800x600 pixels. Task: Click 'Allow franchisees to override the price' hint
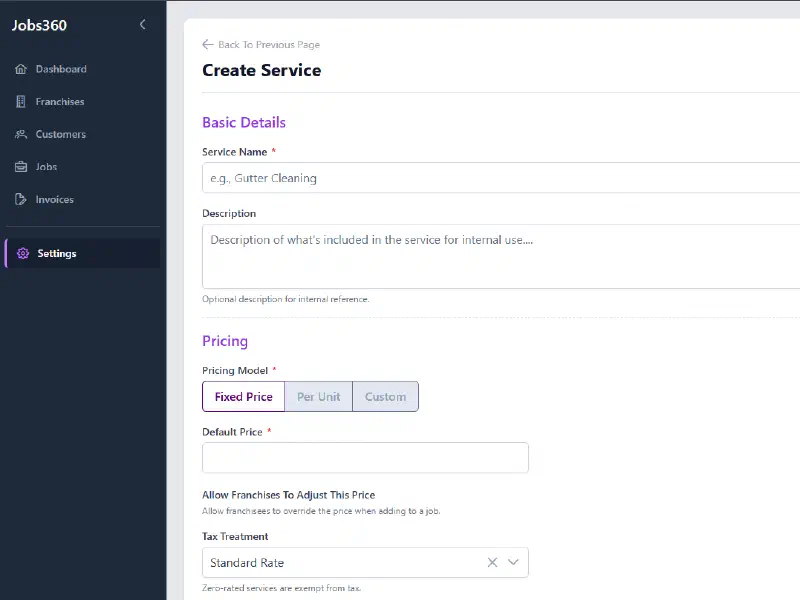tap(321, 511)
